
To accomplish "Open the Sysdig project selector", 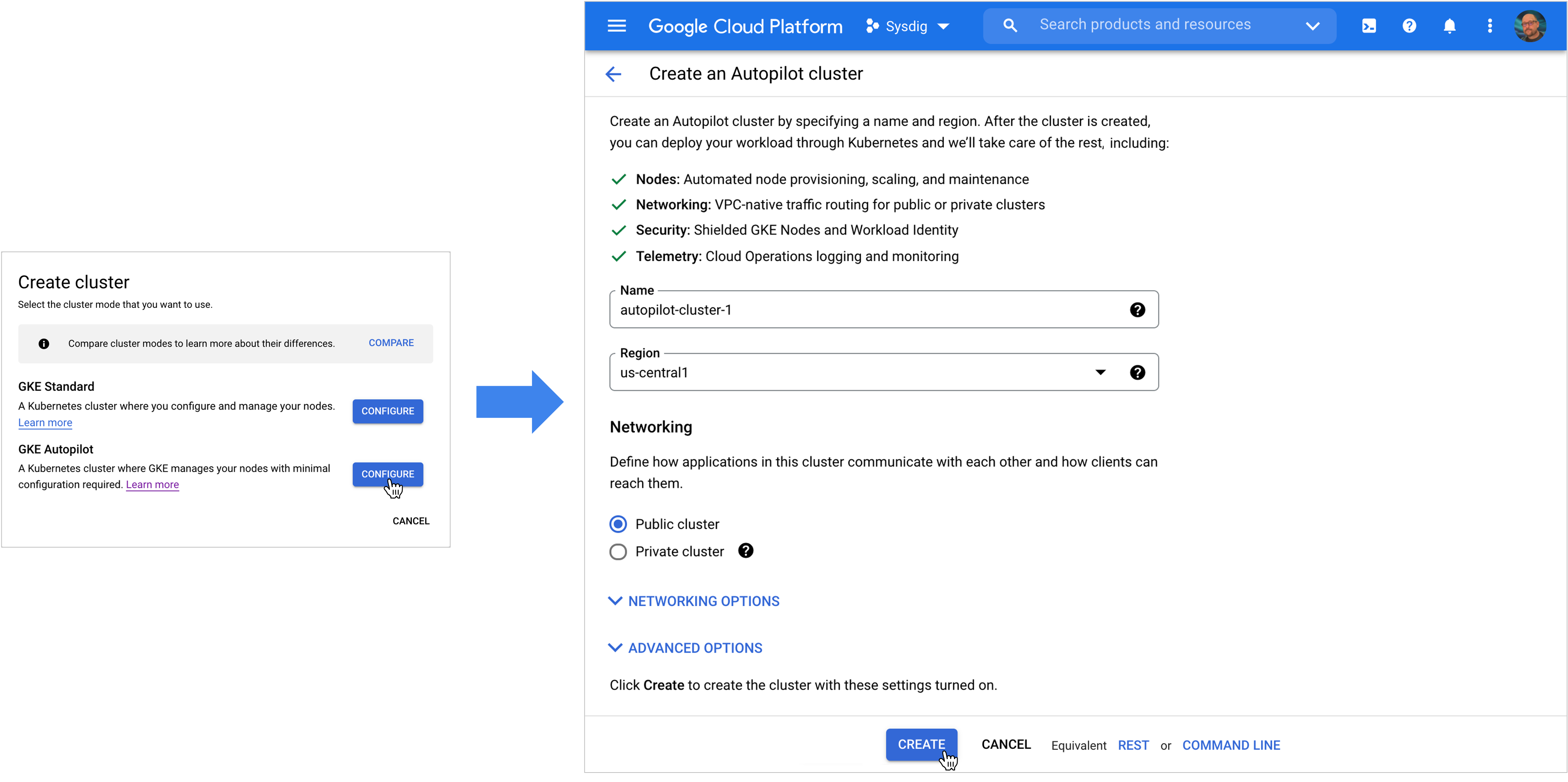I will point(907,26).
